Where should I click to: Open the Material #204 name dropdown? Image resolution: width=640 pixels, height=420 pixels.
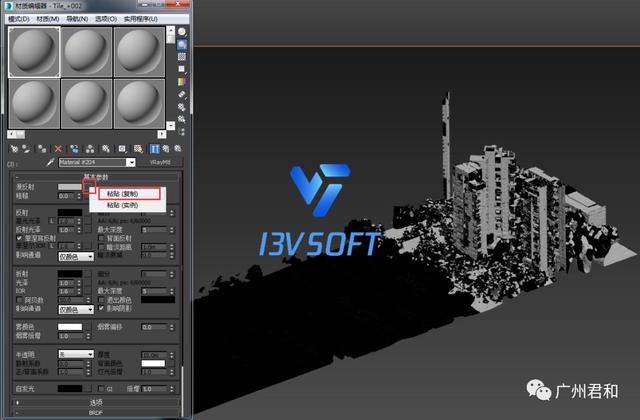tap(131, 162)
